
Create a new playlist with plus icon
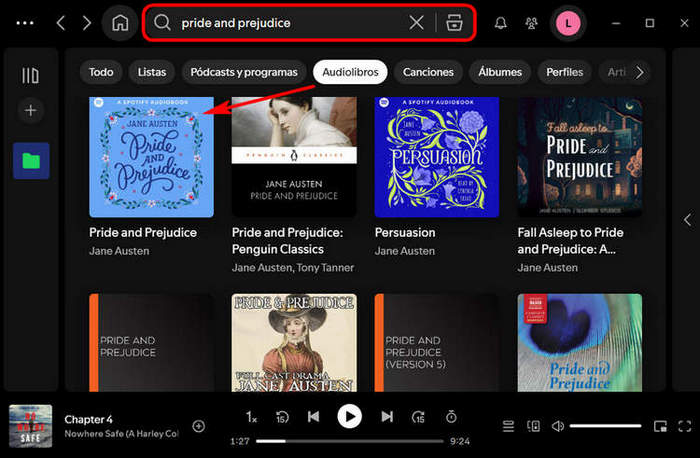tap(30, 110)
